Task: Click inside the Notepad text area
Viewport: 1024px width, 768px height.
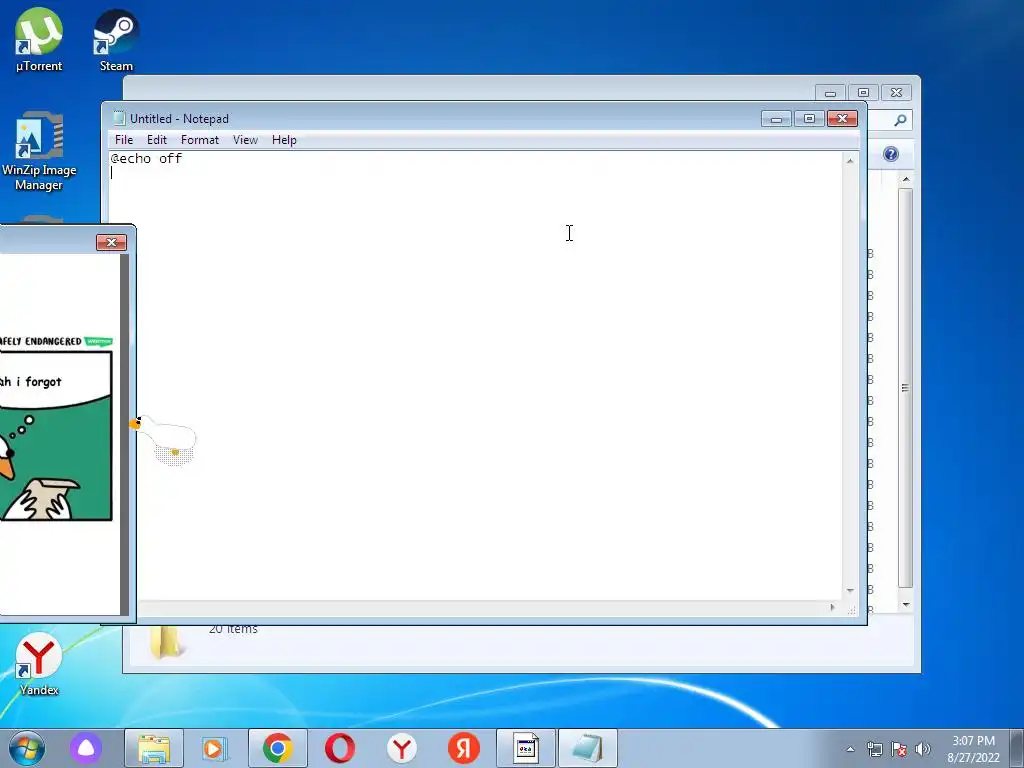Action: [475, 376]
